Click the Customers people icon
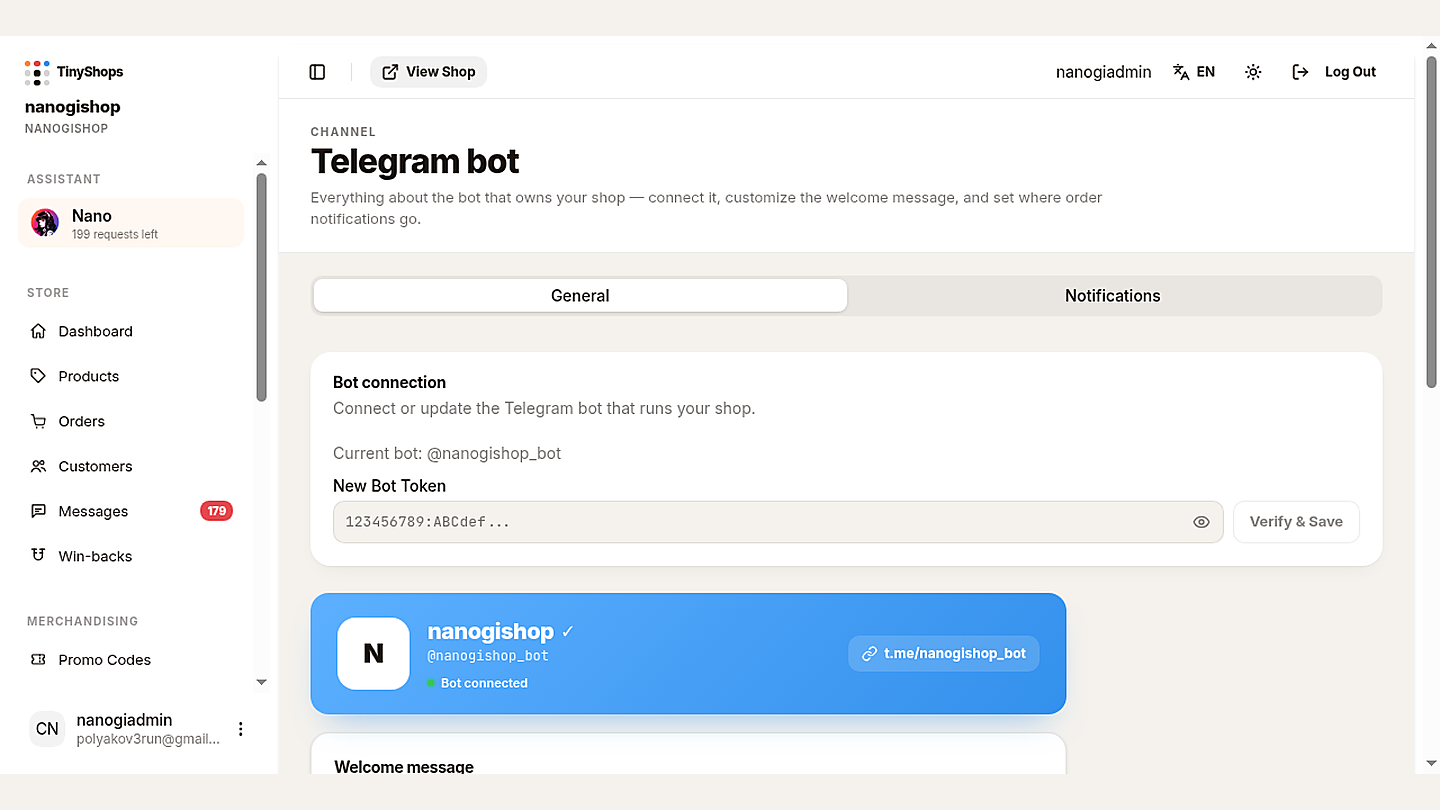The image size is (1440, 810). pyautogui.click(x=38, y=466)
